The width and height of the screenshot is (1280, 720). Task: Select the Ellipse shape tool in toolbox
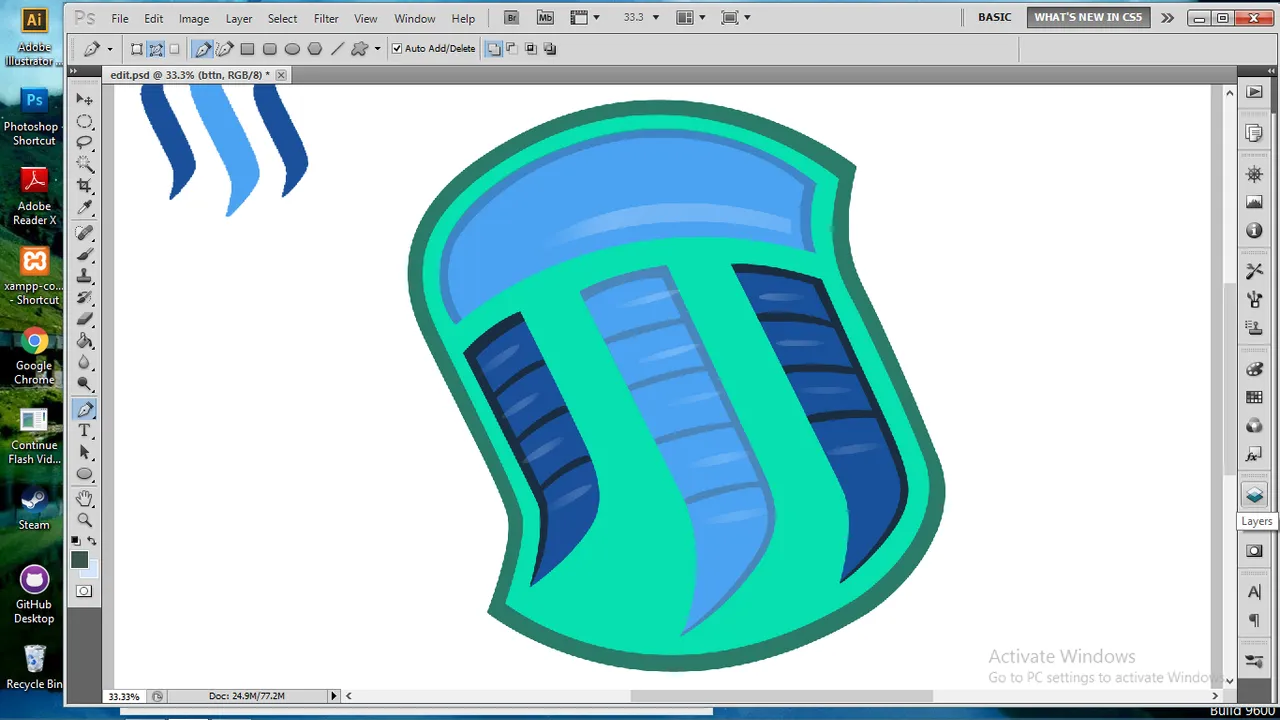pos(85,475)
